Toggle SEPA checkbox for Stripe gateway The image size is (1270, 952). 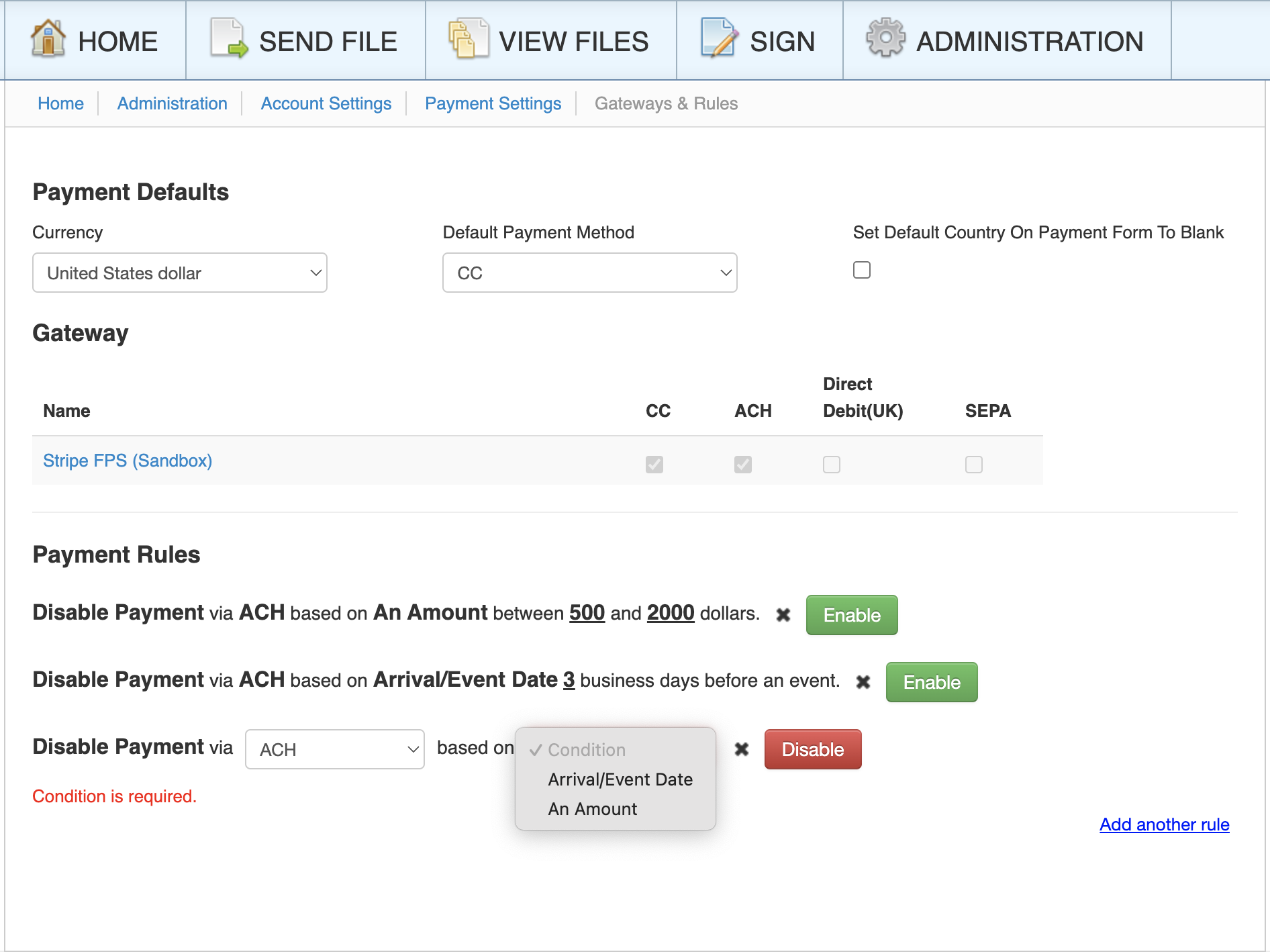[x=974, y=464]
